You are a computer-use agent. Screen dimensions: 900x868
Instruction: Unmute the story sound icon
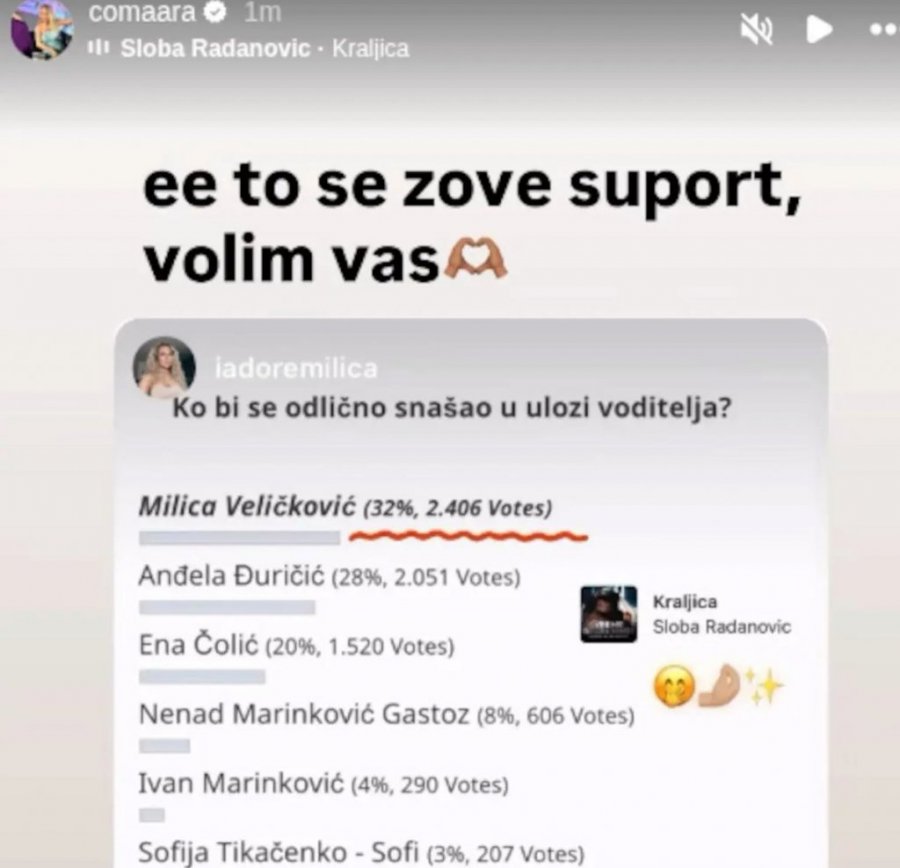(757, 29)
